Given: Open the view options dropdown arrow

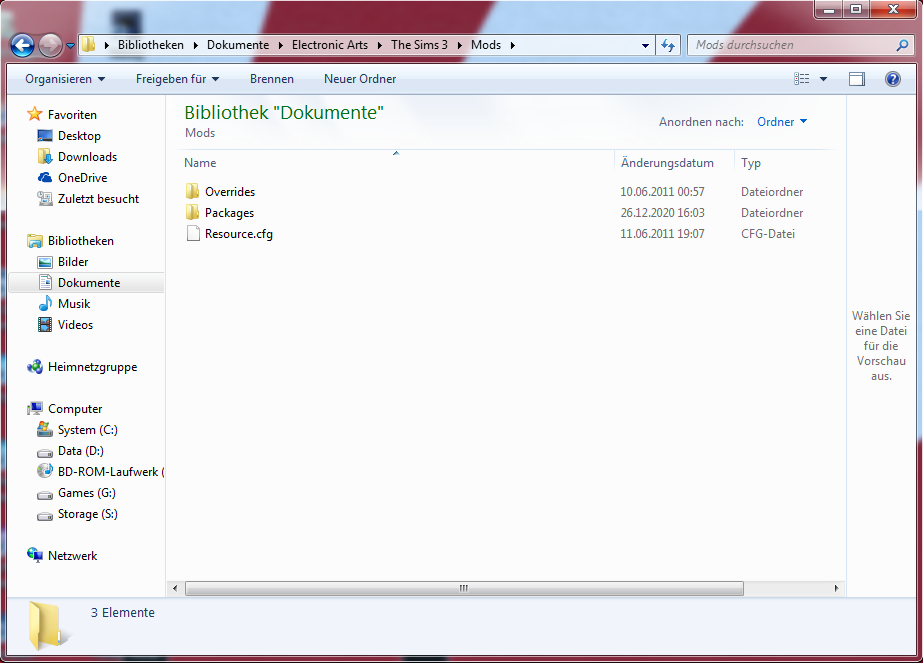Looking at the screenshot, I should pos(824,79).
